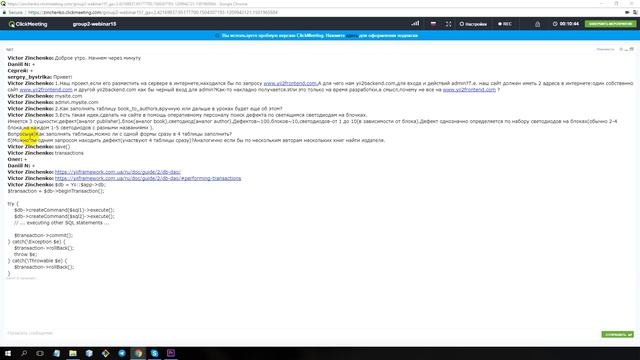Click the '$transaction->commit();' code line
Screen dimensions: 640x360
[43, 236]
